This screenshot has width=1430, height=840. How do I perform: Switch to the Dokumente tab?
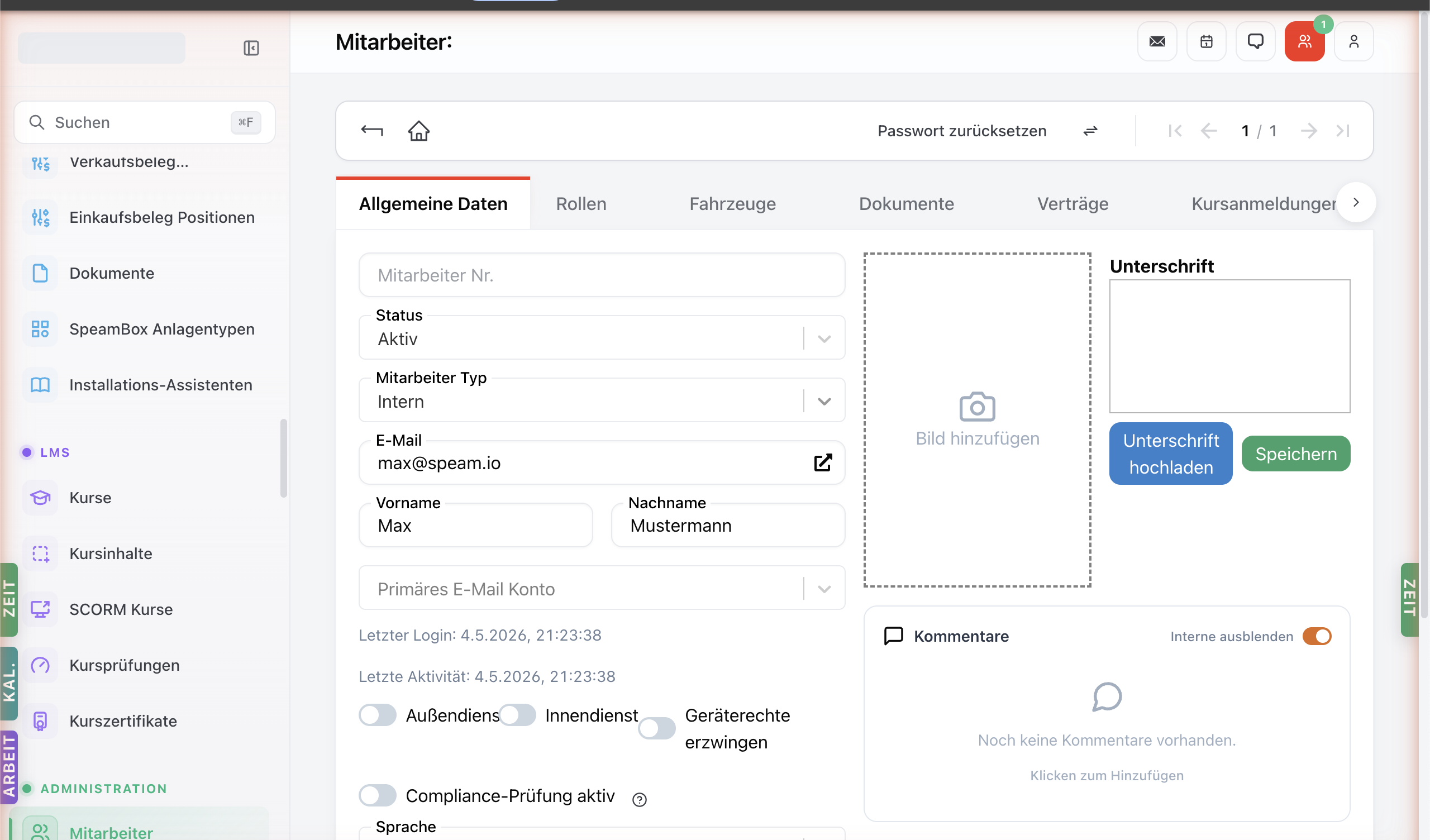point(906,203)
